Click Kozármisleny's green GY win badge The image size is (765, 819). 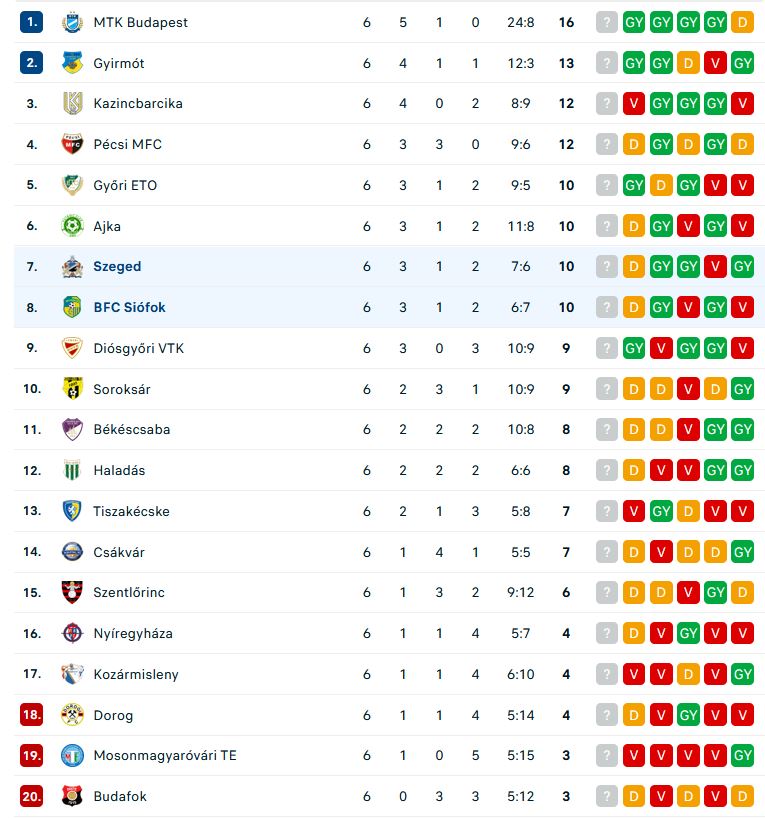[x=743, y=674]
